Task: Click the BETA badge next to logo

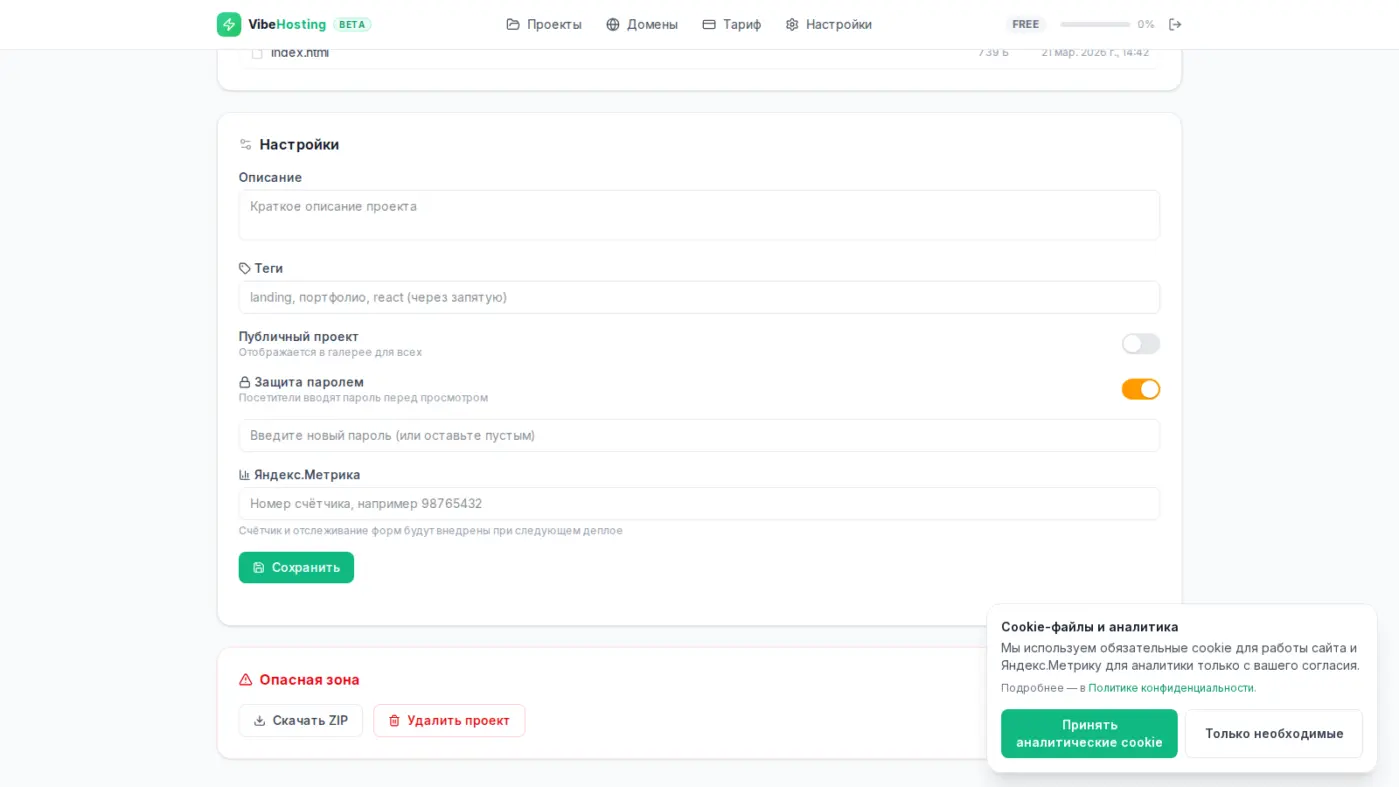Action: pos(352,24)
